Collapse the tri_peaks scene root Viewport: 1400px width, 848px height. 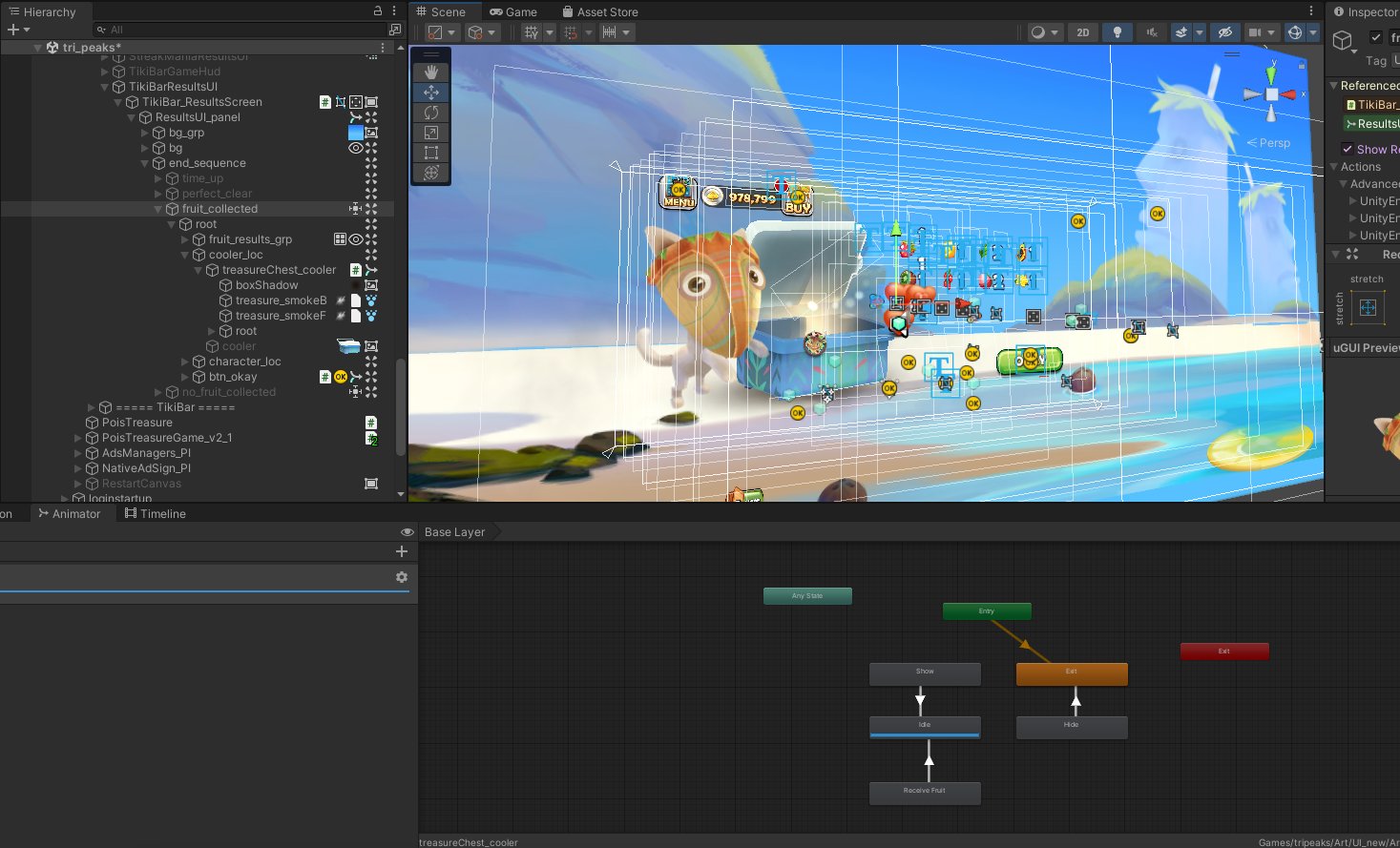coord(37,47)
